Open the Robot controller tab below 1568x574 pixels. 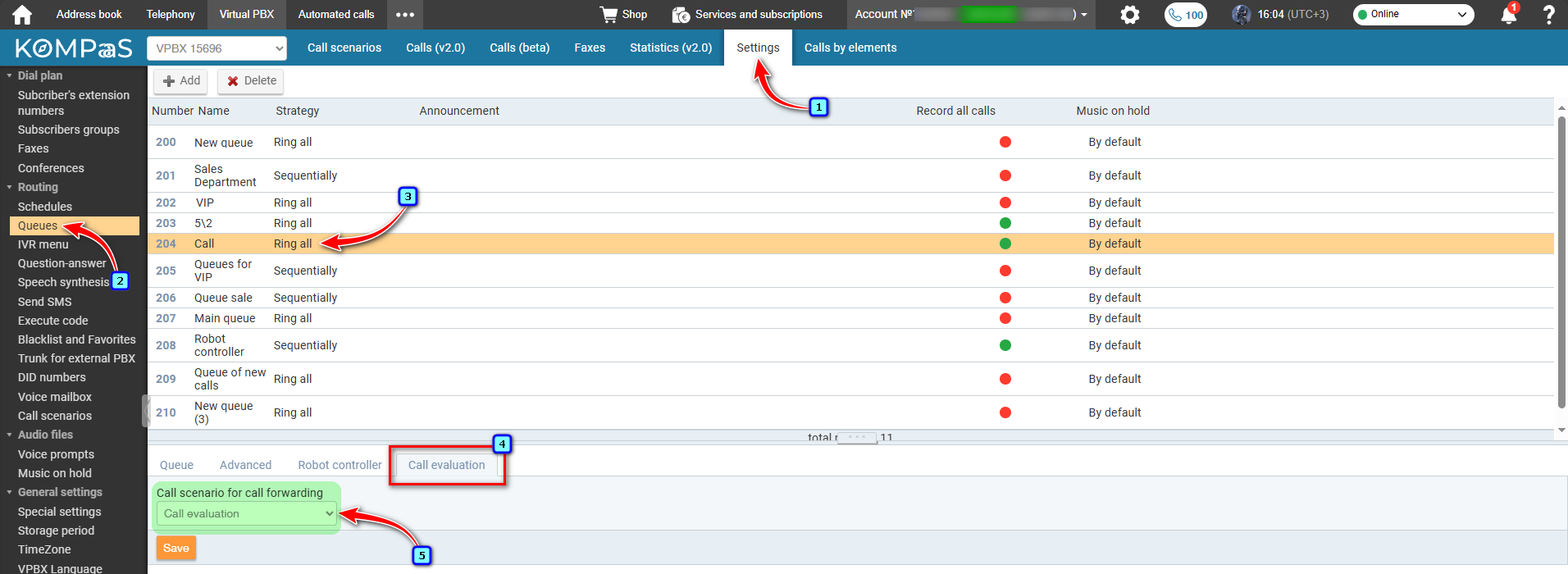tap(340, 465)
